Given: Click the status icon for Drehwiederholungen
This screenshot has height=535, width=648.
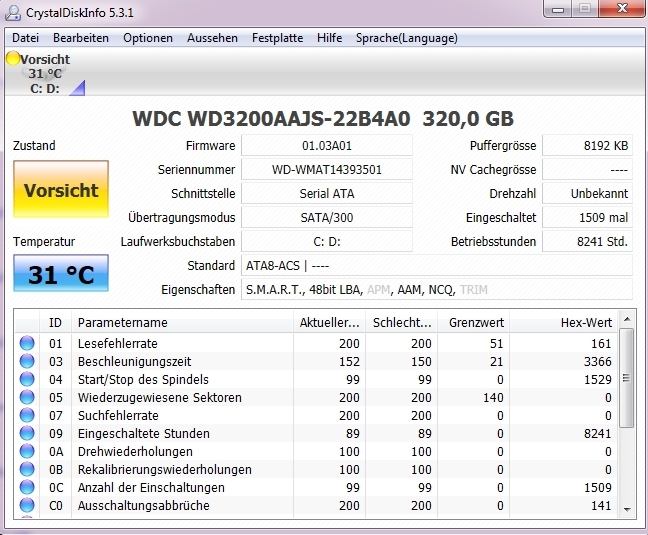Looking at the screenshot, I should (27, 451).
